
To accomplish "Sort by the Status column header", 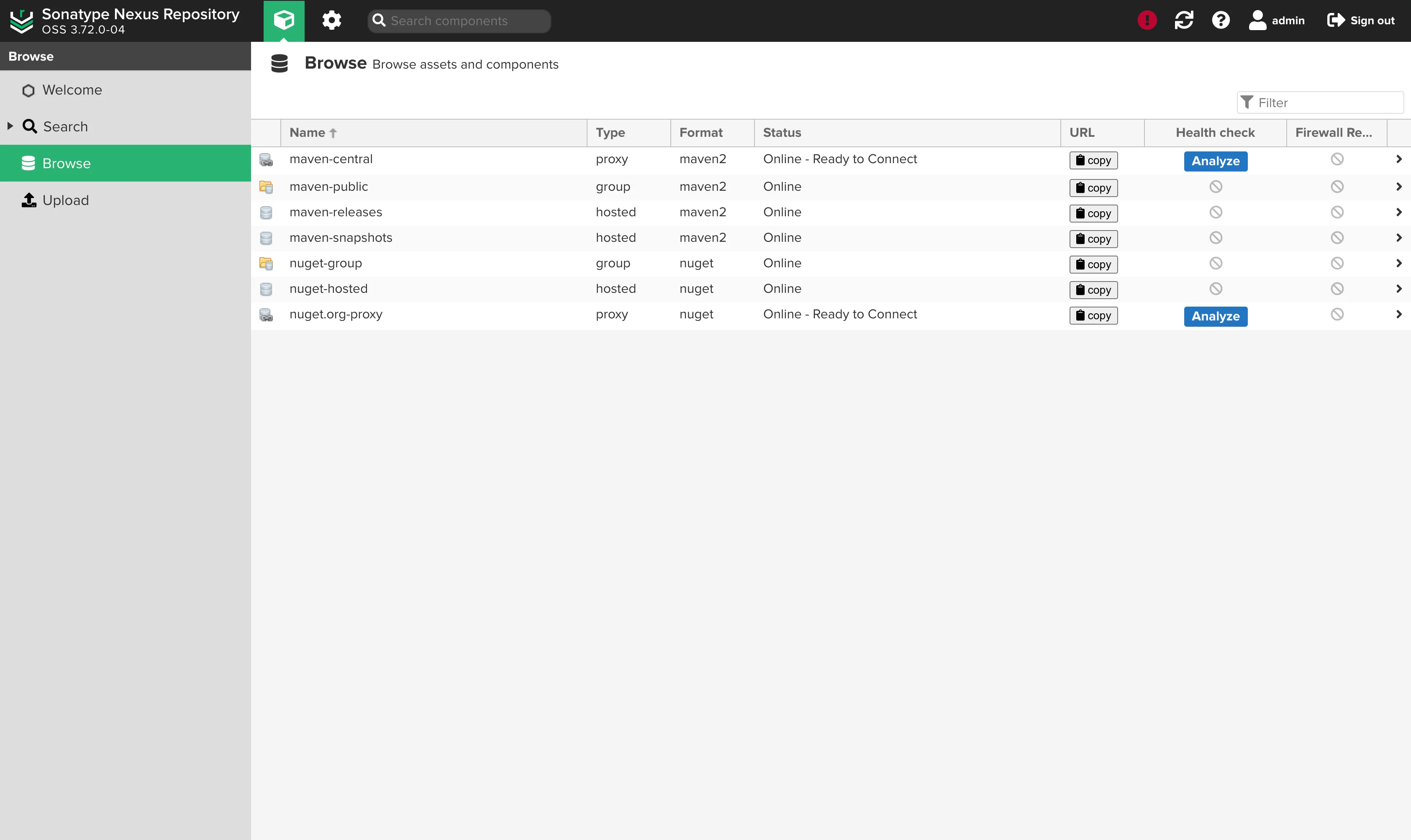I will [x=907, y=133].
